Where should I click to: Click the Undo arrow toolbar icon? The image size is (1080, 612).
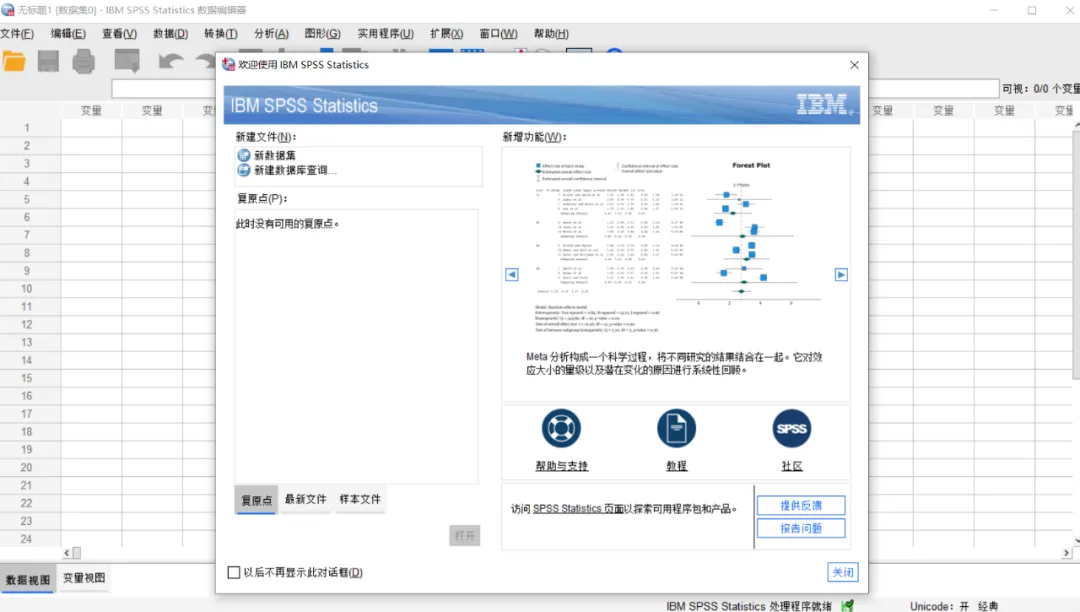point(170,62)
